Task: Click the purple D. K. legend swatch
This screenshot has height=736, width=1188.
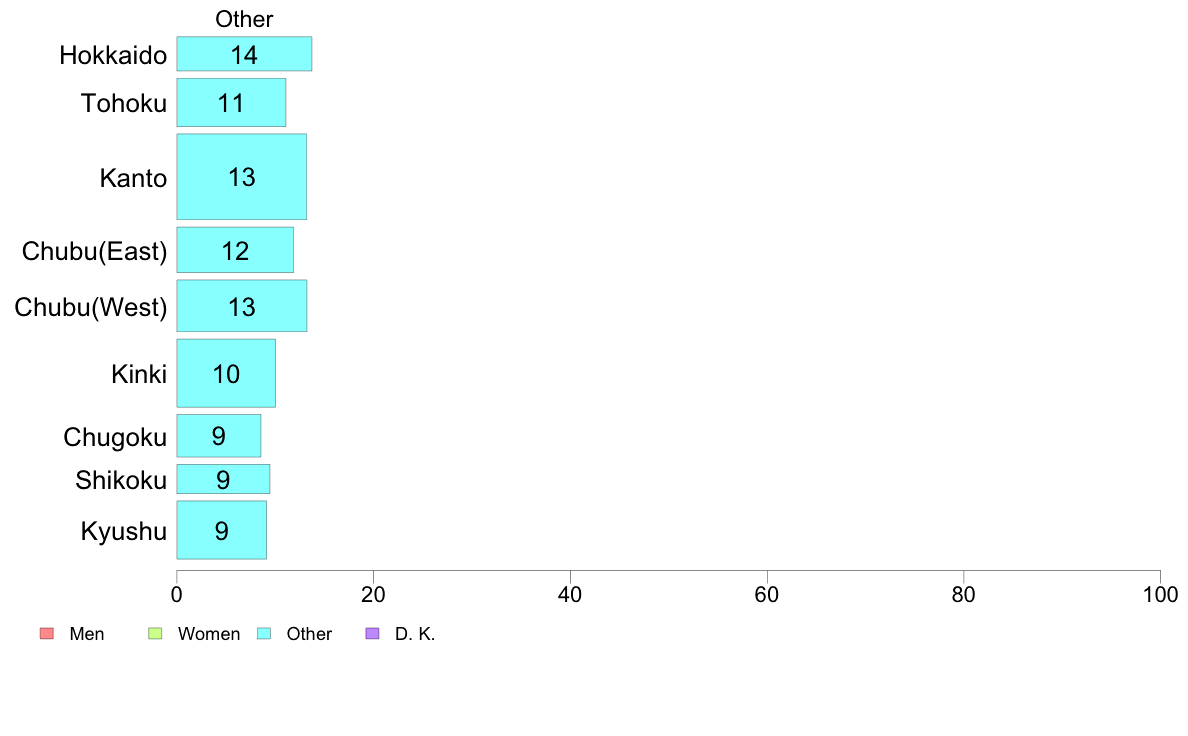Action: click(373, 633)
